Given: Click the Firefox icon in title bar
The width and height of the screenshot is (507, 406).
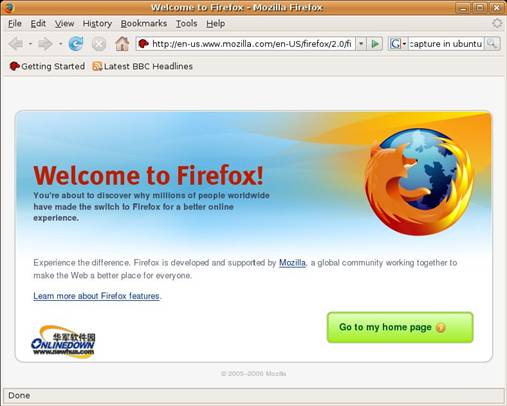Looking at the screenshot, I should (x=9, y=7).
